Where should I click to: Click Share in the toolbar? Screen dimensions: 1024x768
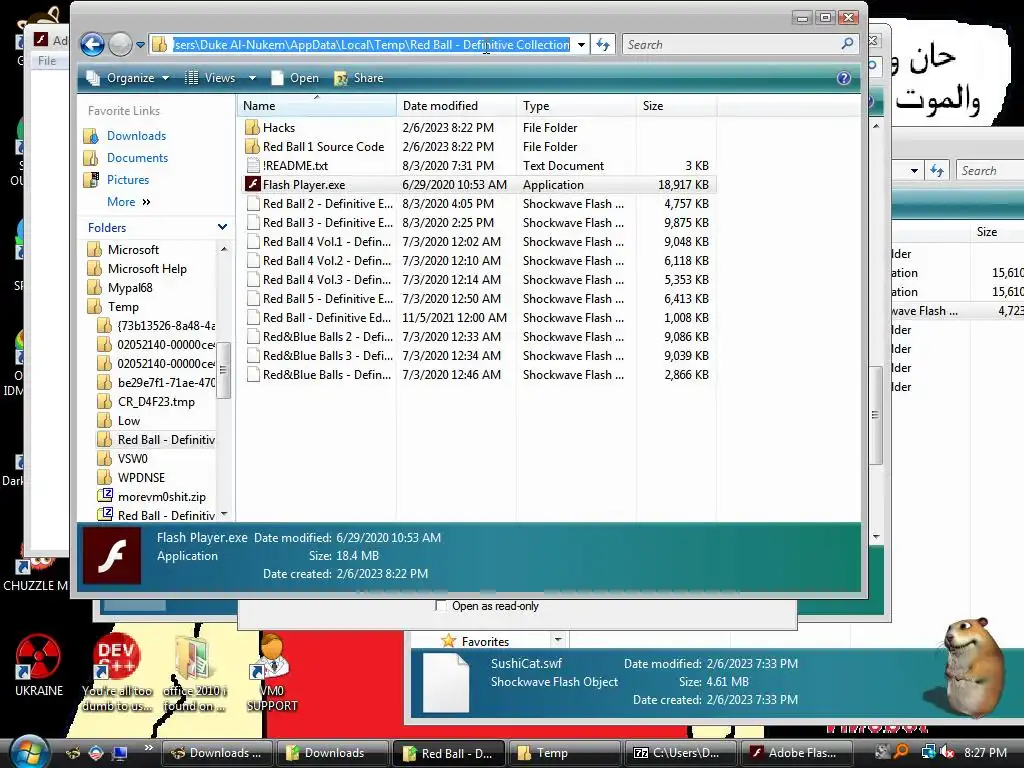point(359,78)
